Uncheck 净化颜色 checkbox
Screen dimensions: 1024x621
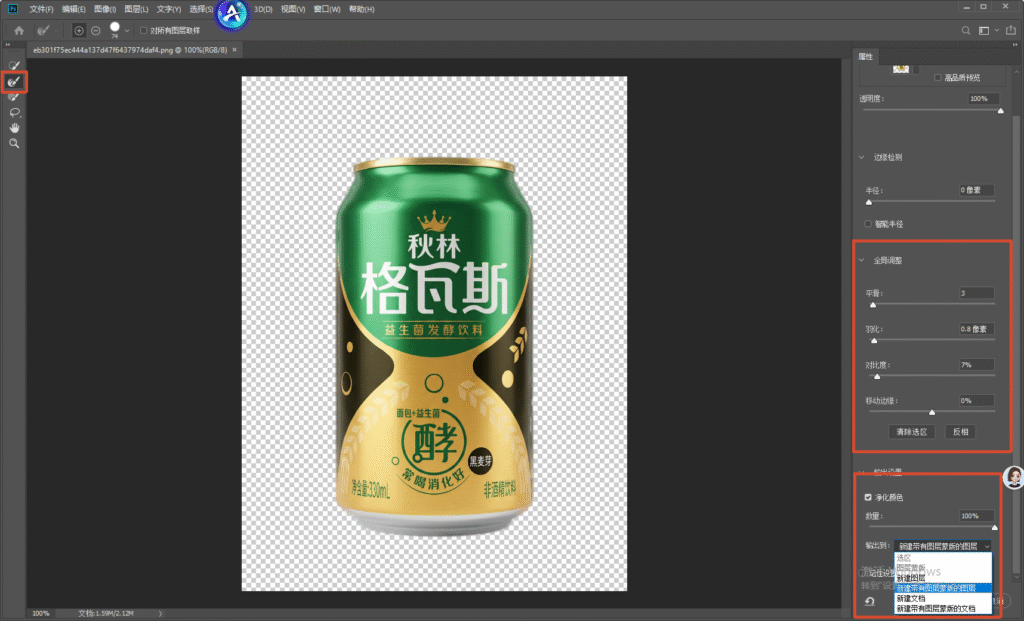(x=868, y=497)
